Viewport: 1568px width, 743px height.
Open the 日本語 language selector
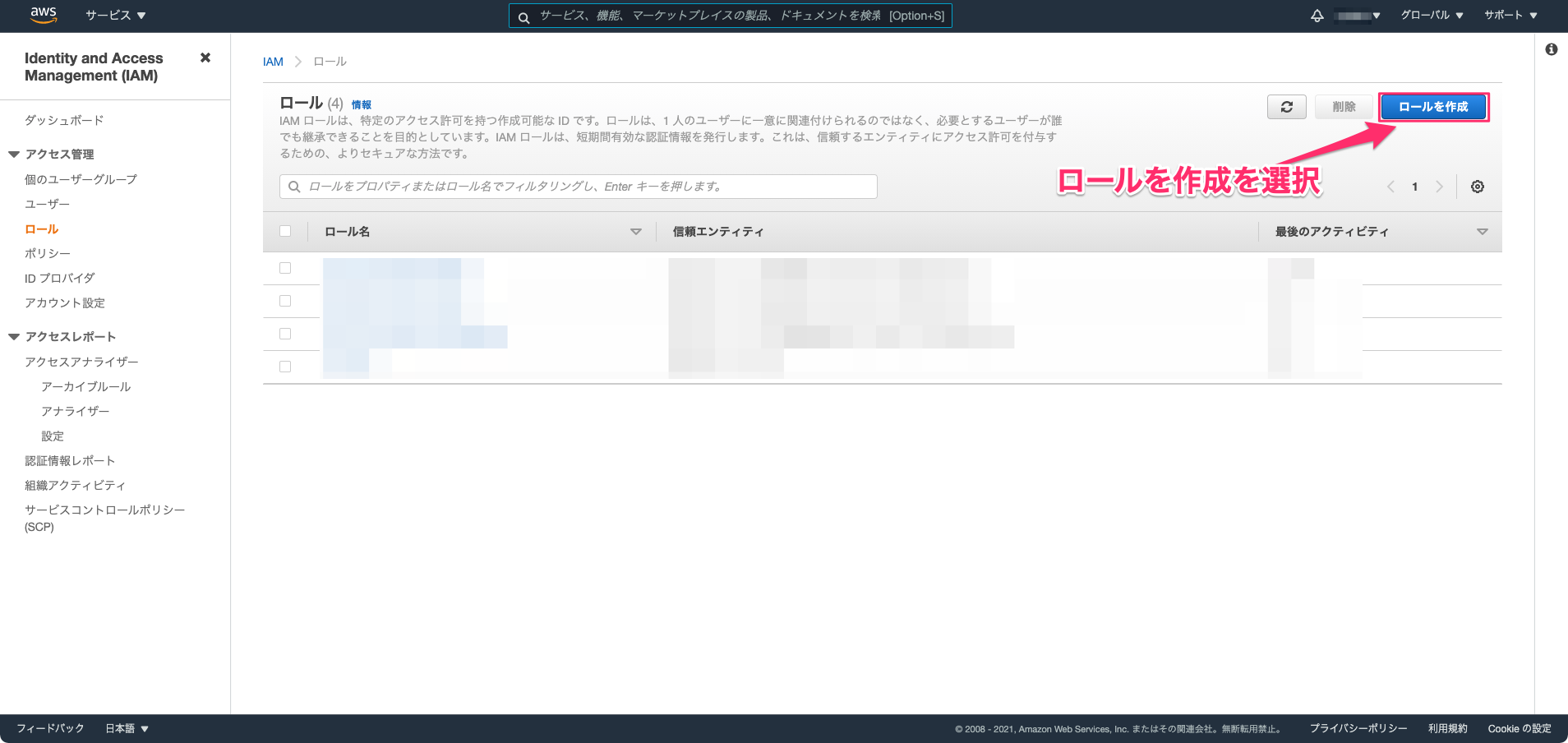click(127, 728)
